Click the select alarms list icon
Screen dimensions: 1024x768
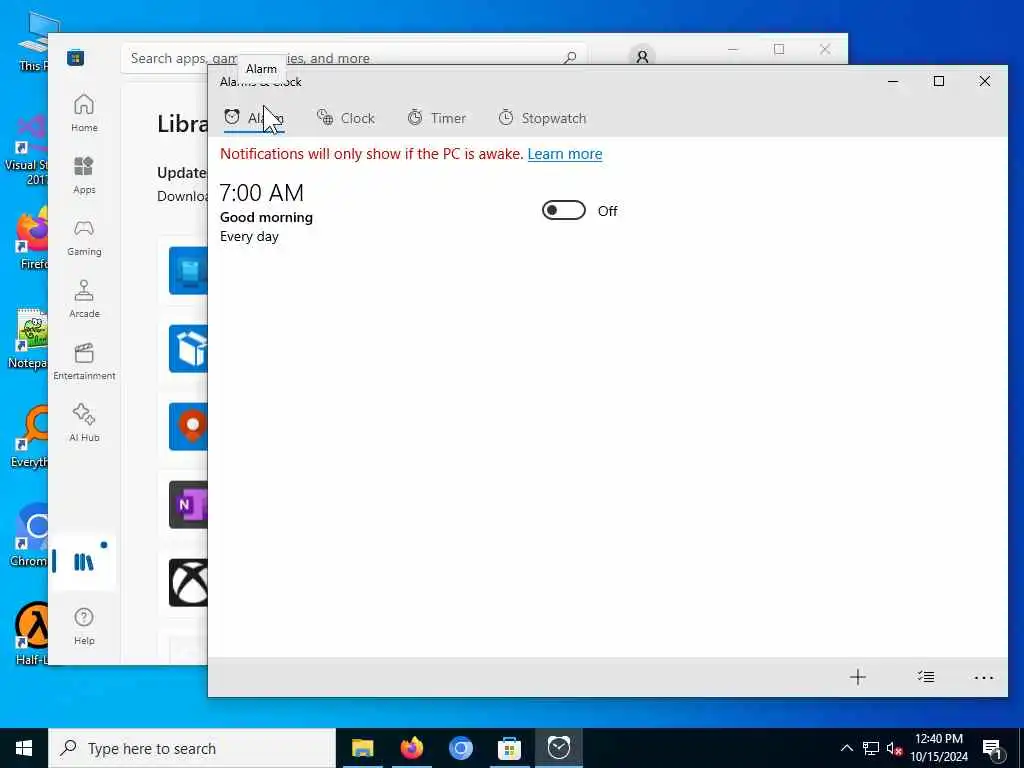pos(925,677)
